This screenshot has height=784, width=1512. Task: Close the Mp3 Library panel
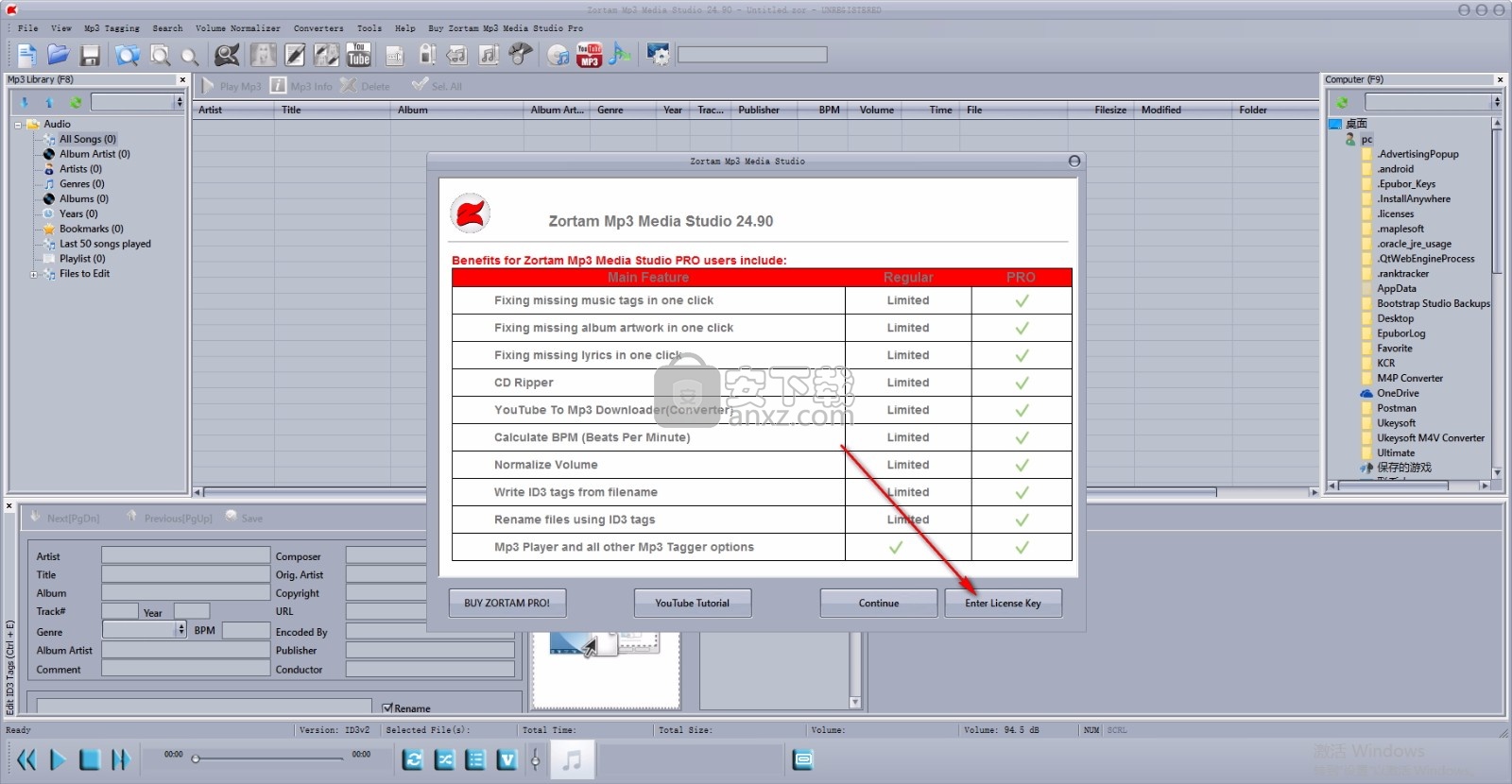click(182, 80)
